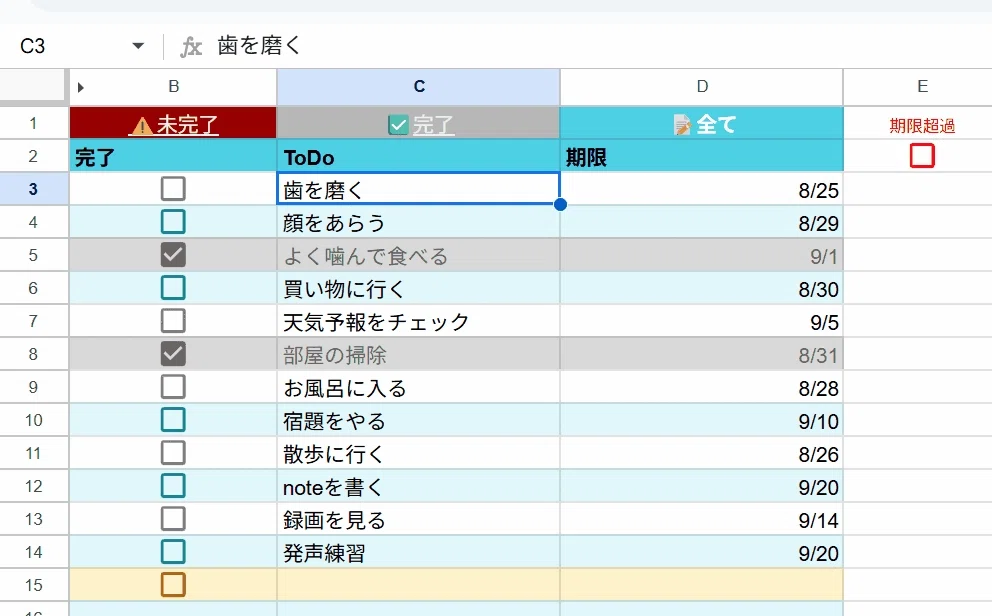The height and width of the screenshot is (616, 992).
Task: Select the cell 宿題をやる
Action: pyautogui.click(x=418, y=420)
